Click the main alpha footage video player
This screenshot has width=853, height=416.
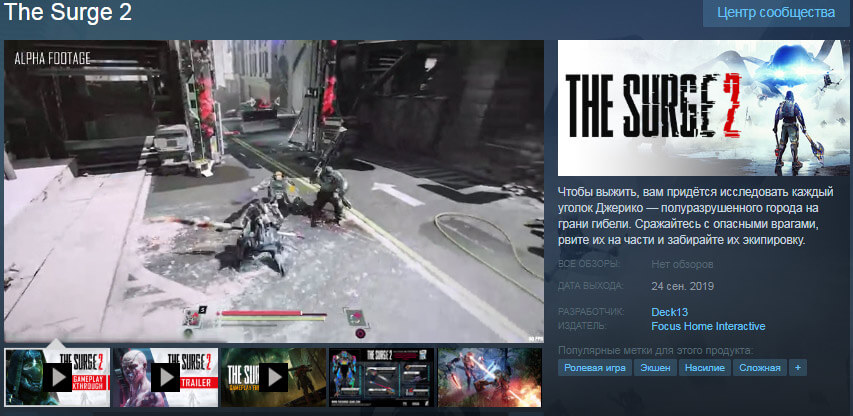click(x=274, y=191)
